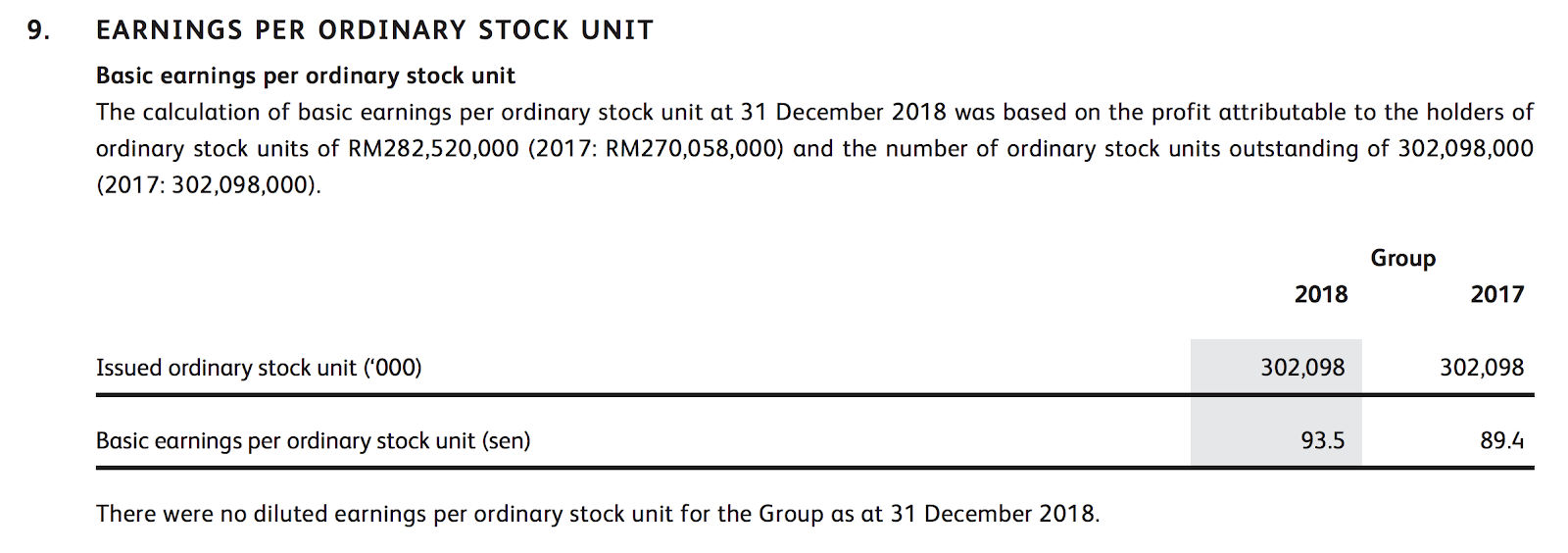
Task: Click the 2017: RM270,058,000 figure in paragraph
Action: point(657,149)
